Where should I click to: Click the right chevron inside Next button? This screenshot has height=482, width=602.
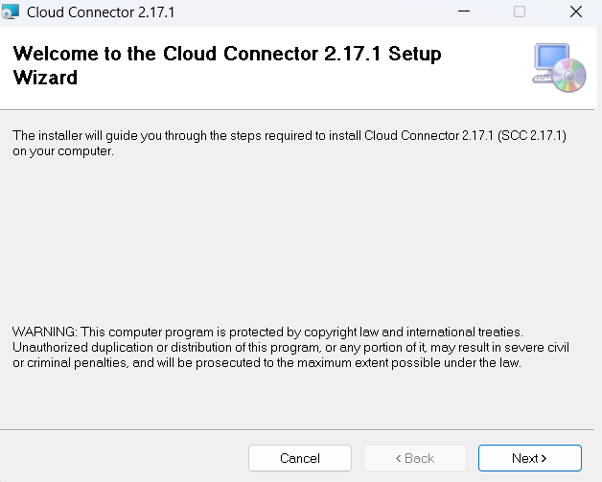[544, 458]
